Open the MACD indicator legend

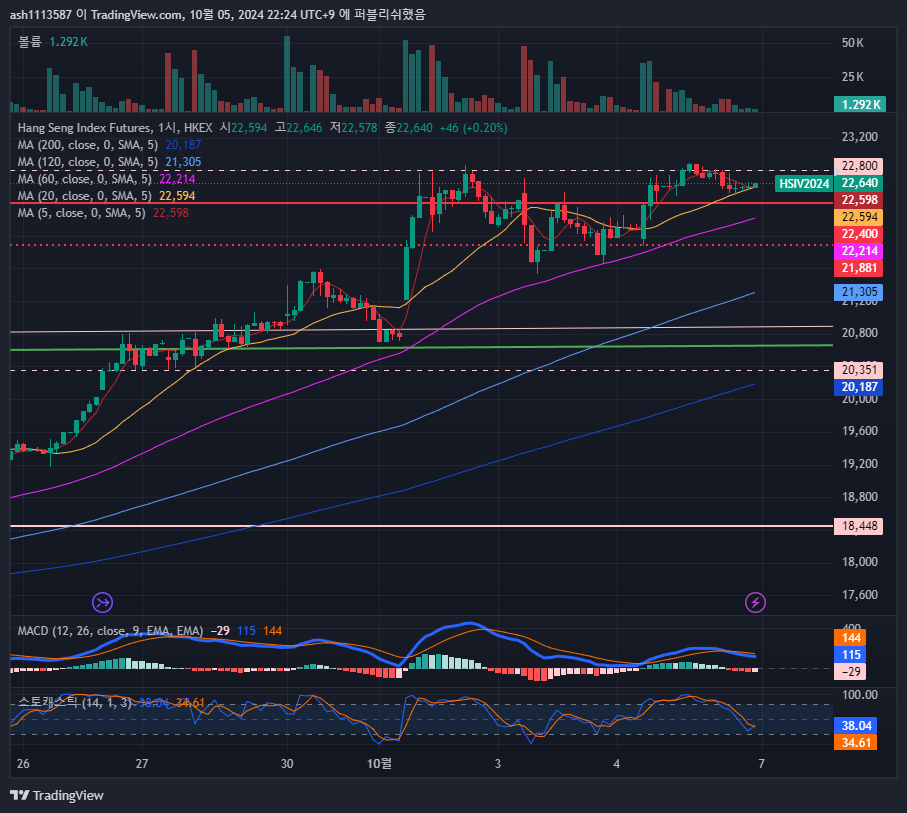[110, 631]
